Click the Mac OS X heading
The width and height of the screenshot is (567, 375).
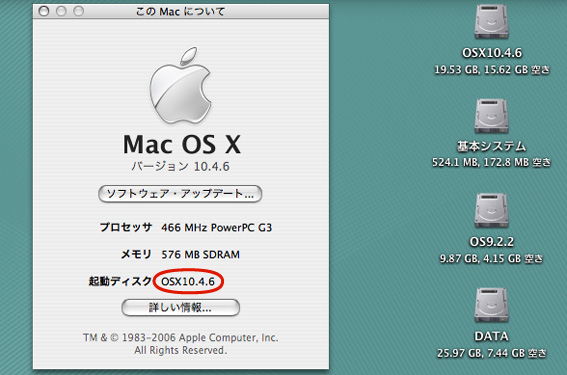(x=182, y=144)
